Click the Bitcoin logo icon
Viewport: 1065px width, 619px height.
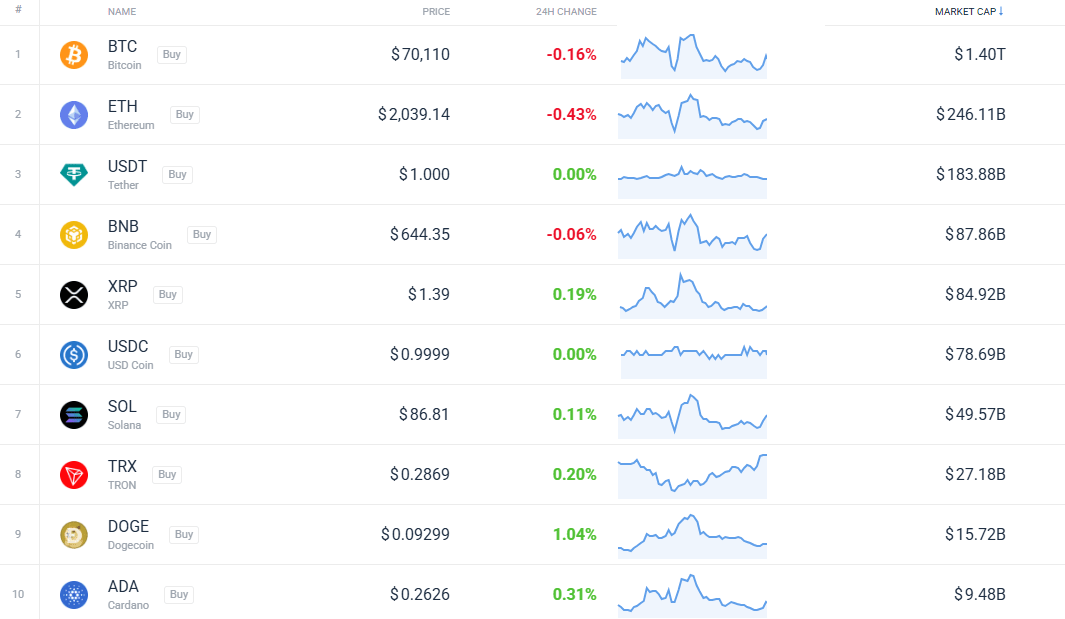click(74, 55)
